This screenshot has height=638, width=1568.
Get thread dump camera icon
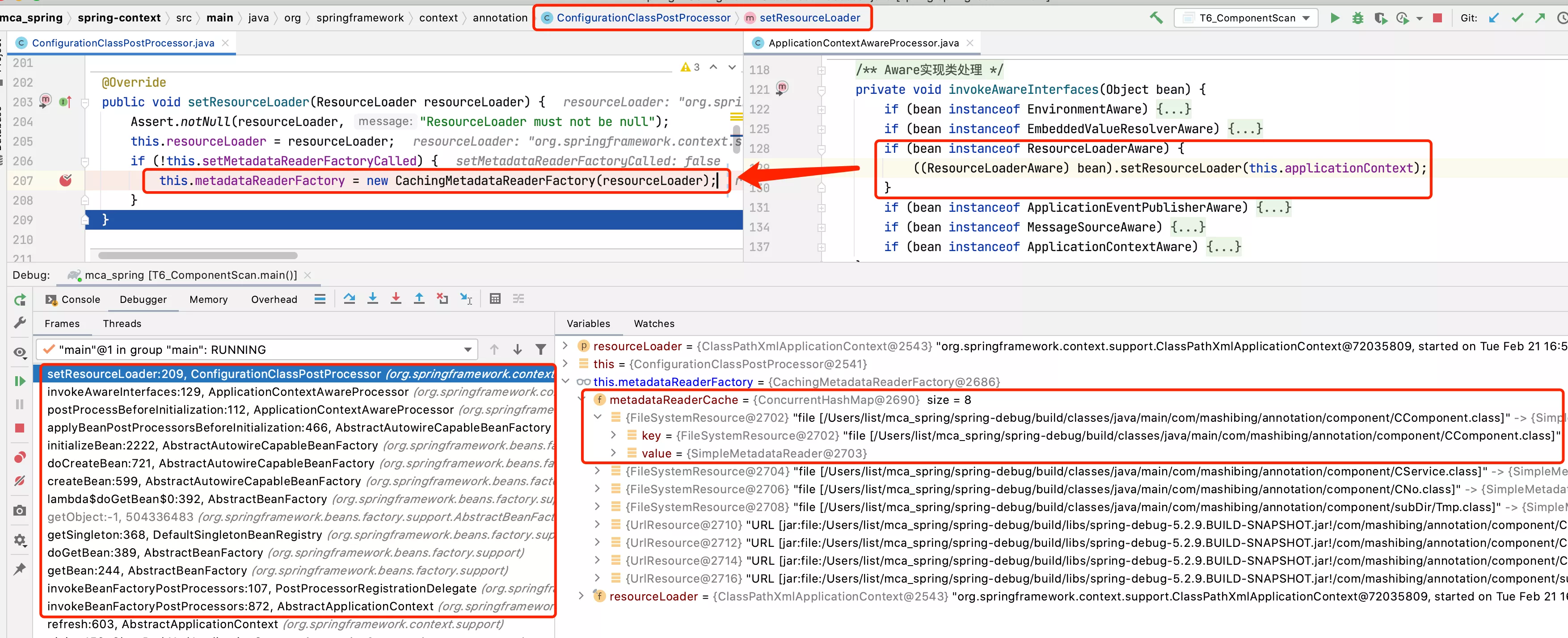coord(20,510)
